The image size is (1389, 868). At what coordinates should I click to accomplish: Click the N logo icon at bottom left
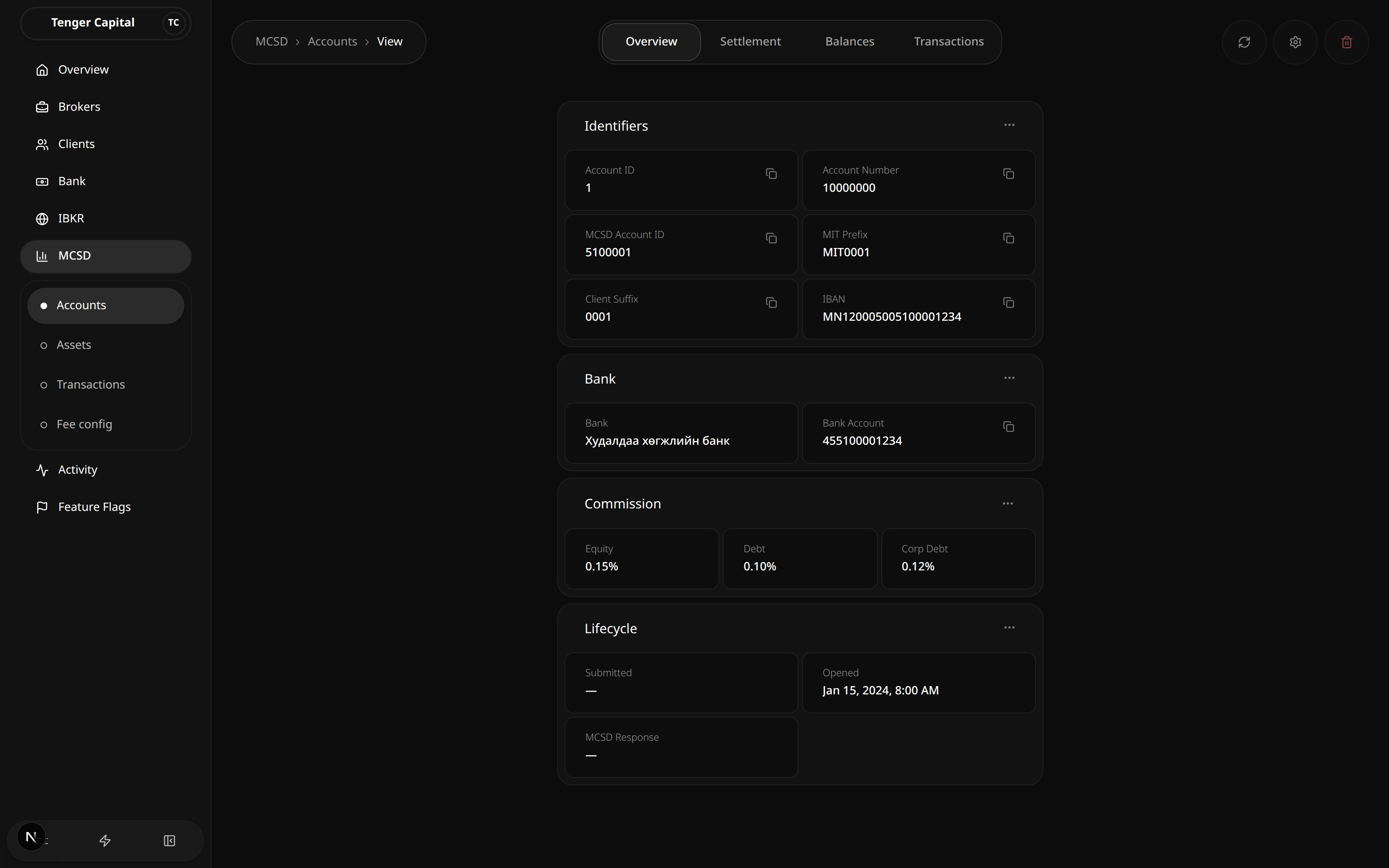click(x=31, y=837)
